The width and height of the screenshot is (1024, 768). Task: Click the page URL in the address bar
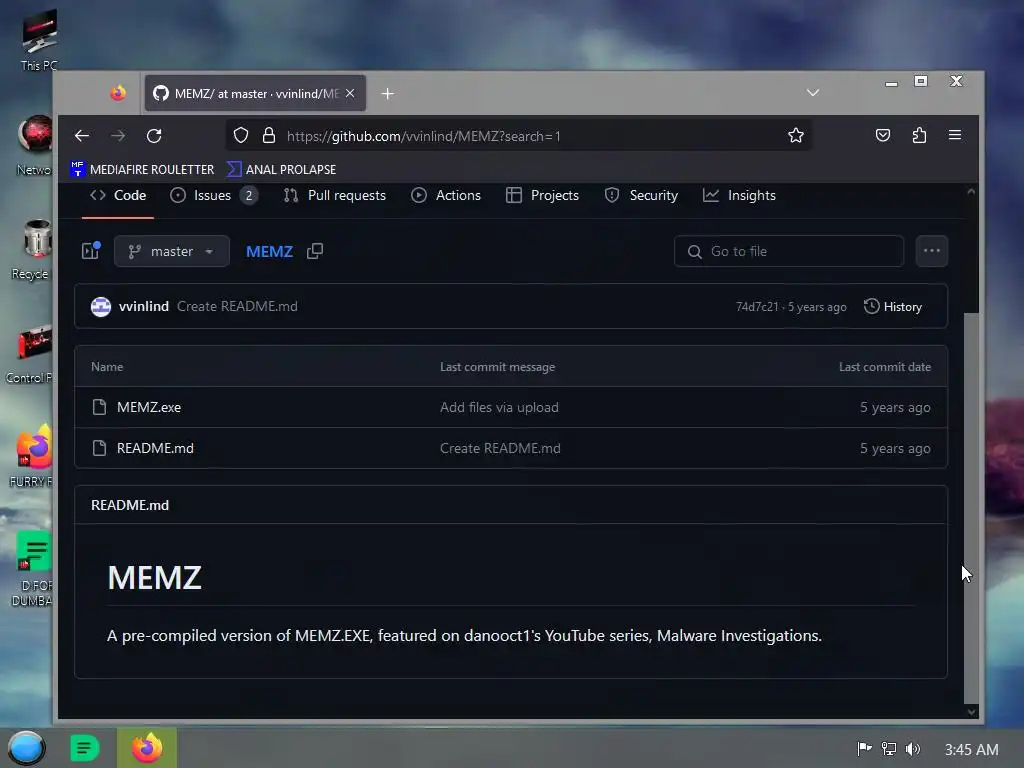(x=423, y=136)
